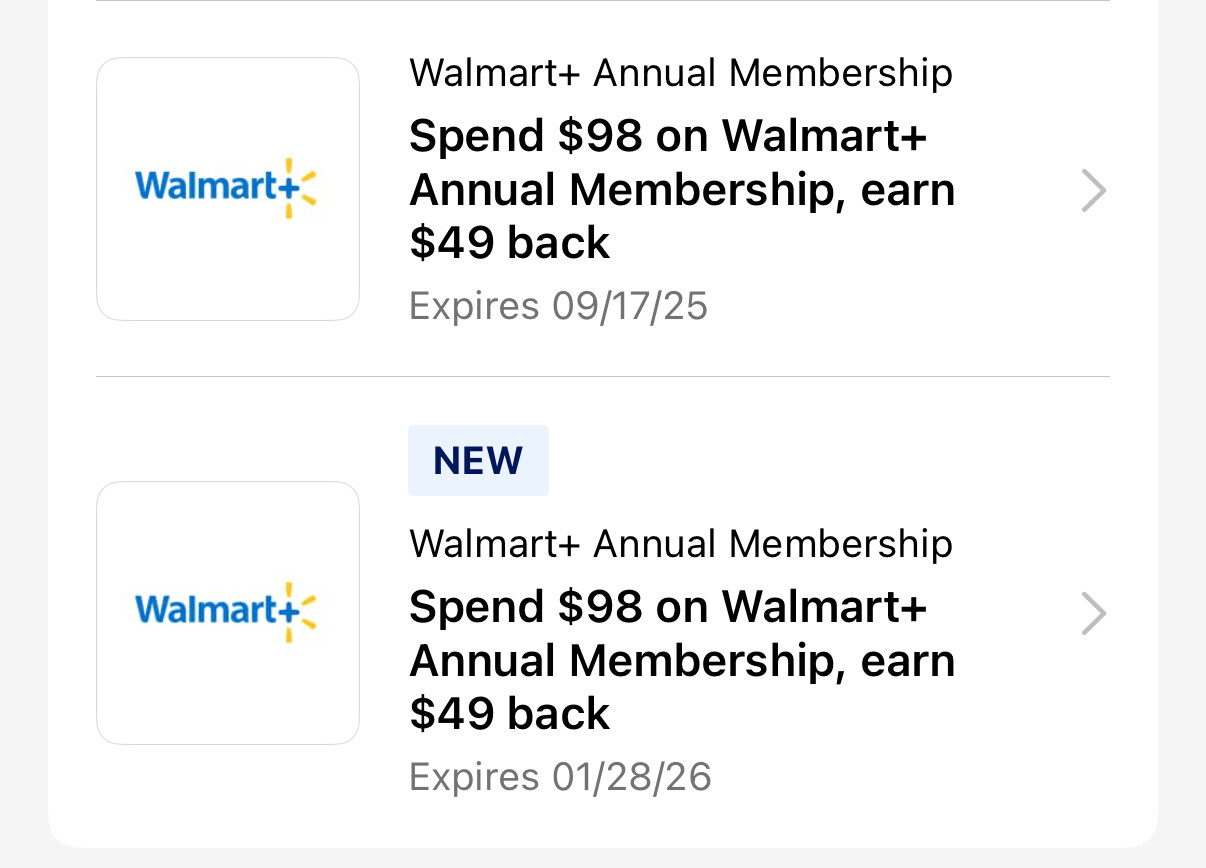The height and width of the screenshot is (868, 1206).
Task: Click the Walmart+ logo on the NEW offer
Action: coord(226,612)
